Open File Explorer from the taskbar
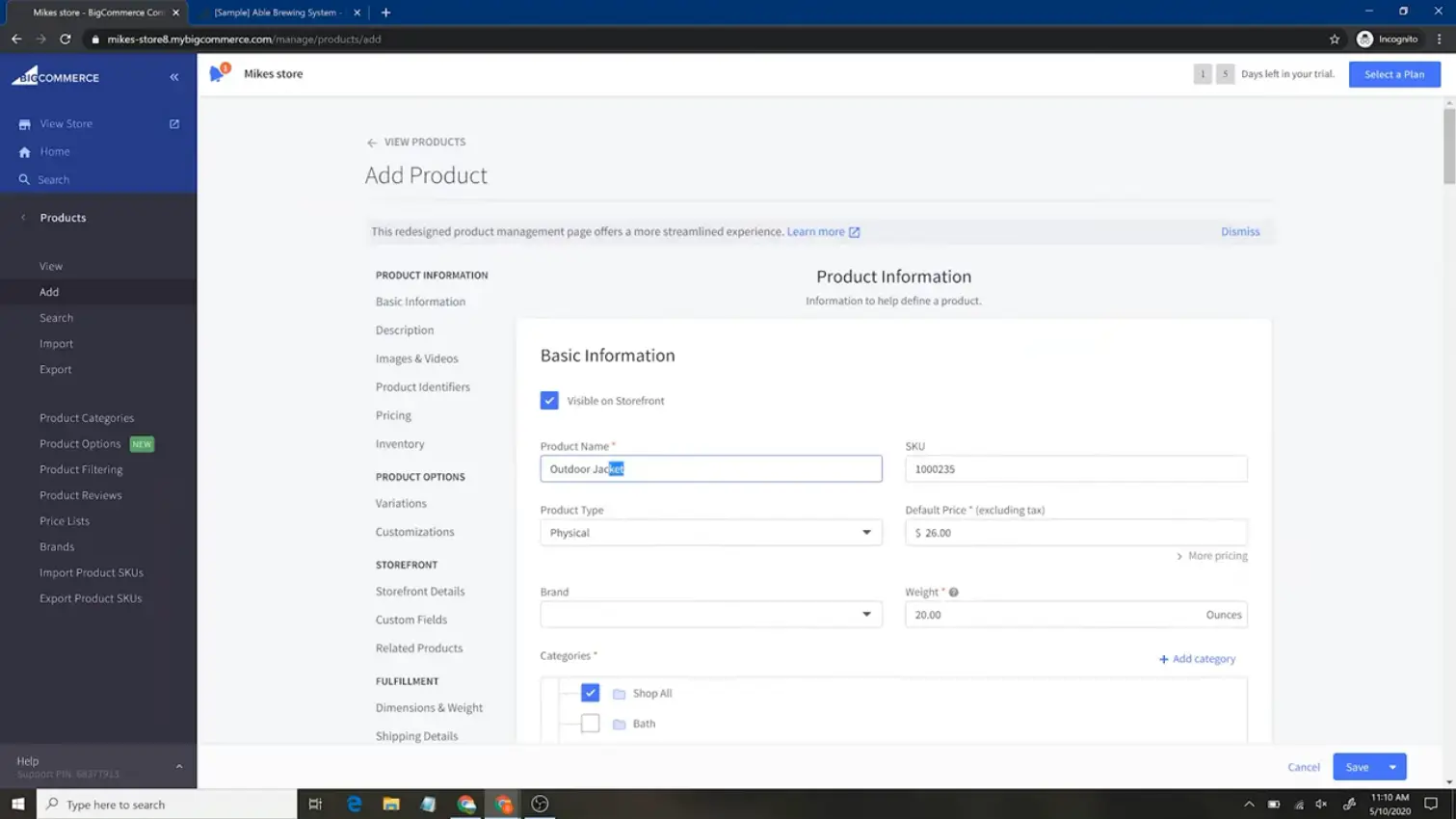The image size is (1456, 819). click(391, 804)
